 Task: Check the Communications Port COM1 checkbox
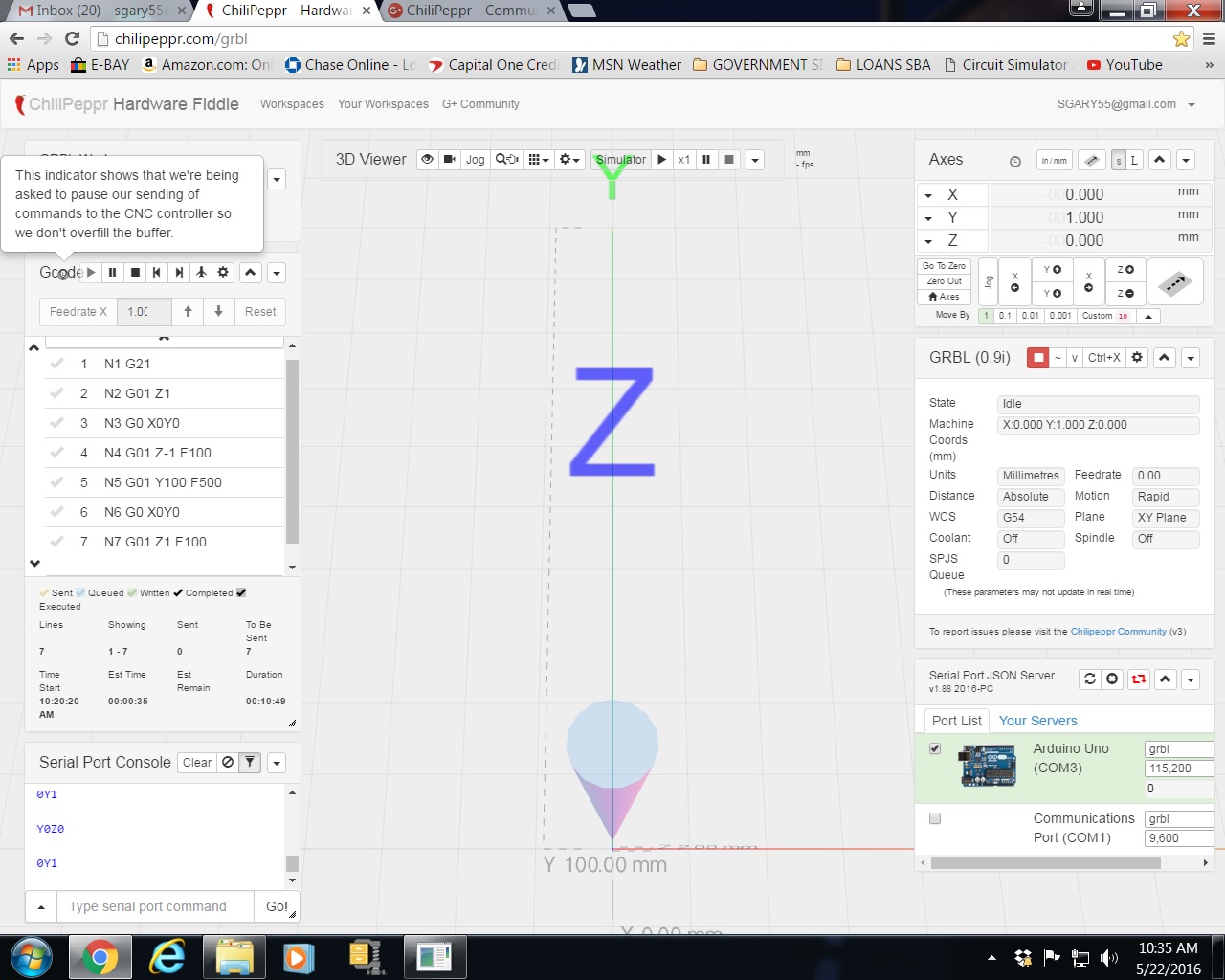point(935,818)
